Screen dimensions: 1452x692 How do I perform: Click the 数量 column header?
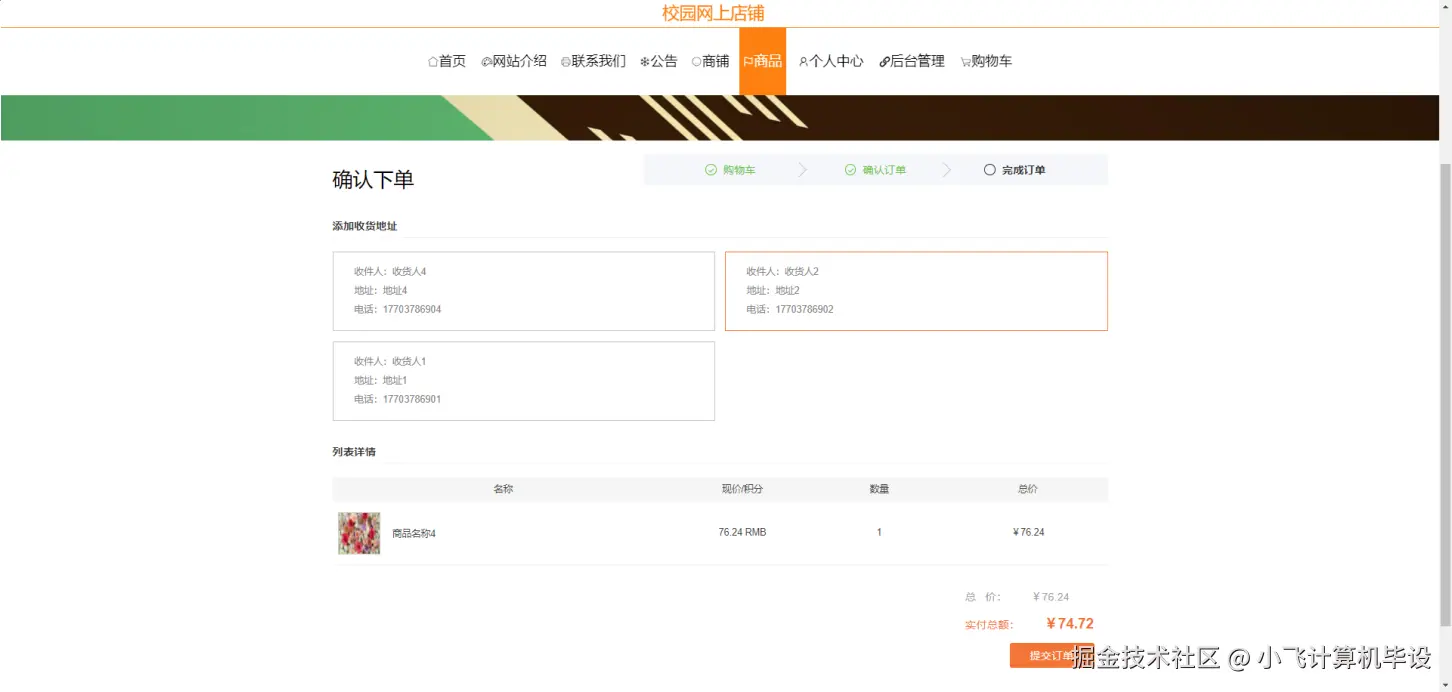coord(879,489)
